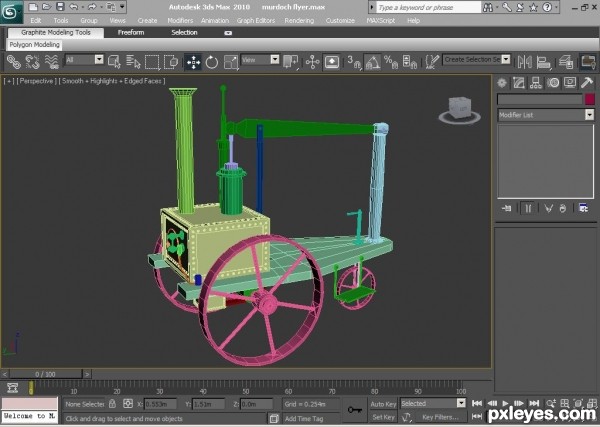Toggle Window/Crossing selection mode
Image resolution: width=600 pixels, height=427 pixels.
(171, 62)
